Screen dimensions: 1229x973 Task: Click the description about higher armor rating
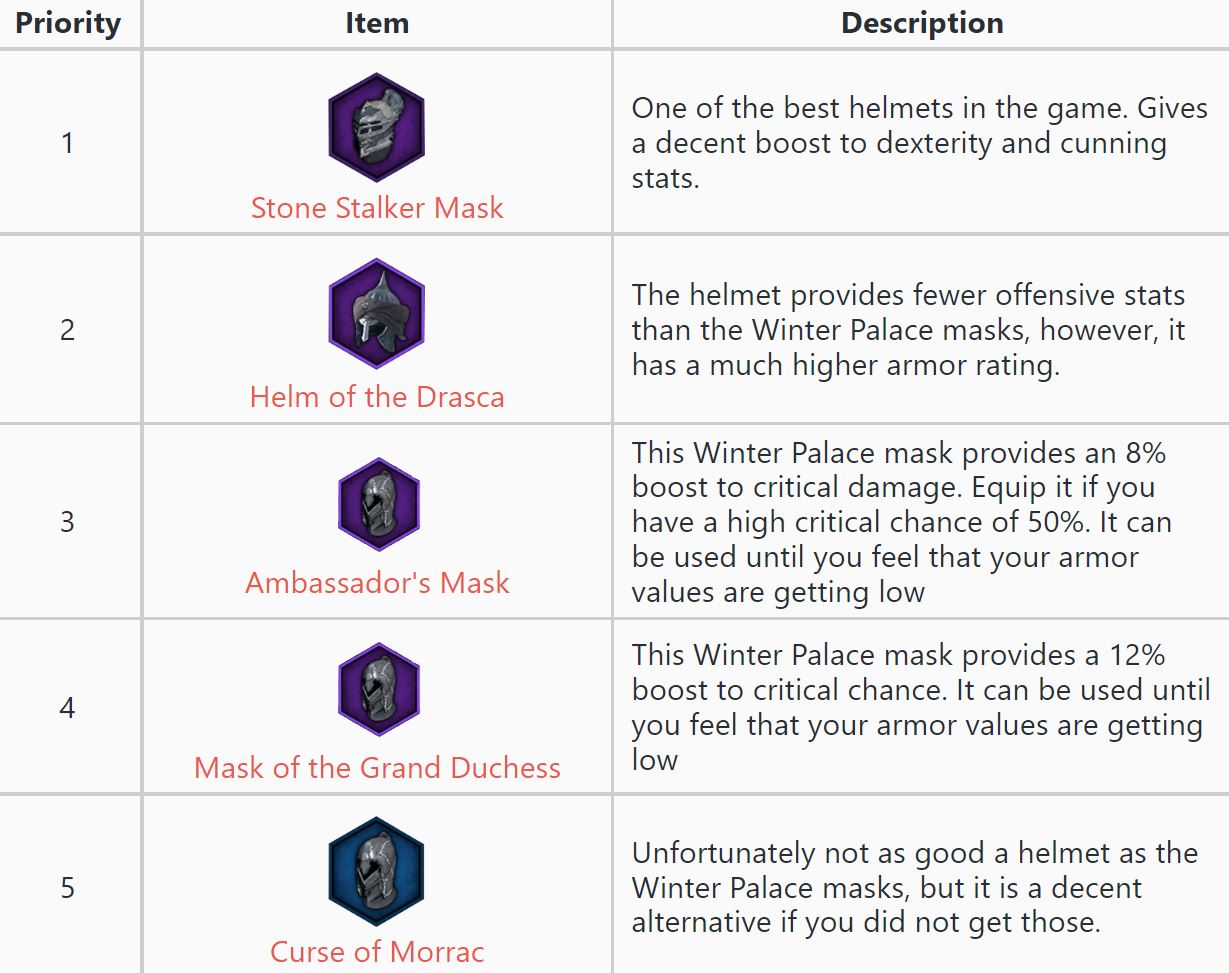click(x=908, y=330)
